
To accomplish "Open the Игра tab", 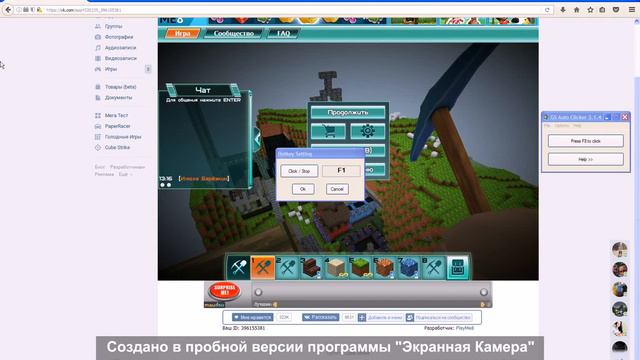I will pos(182,33).
